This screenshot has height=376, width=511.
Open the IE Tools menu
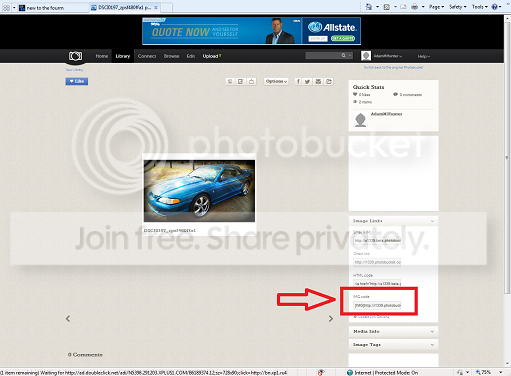[480, 7]
